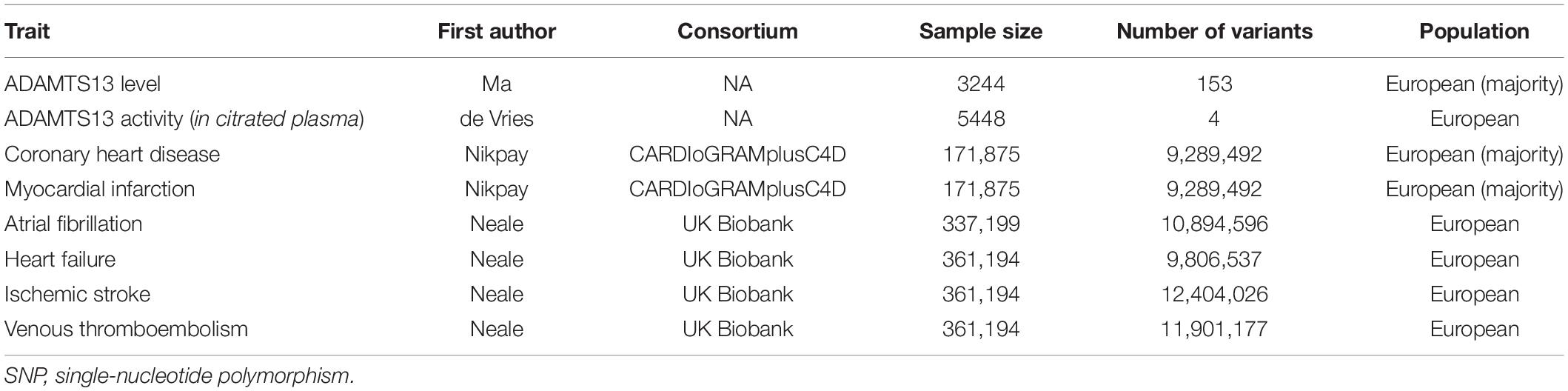Select the 153 variants value
This screenshot has width=1568, height=391.
click(x=1214, y=84)
